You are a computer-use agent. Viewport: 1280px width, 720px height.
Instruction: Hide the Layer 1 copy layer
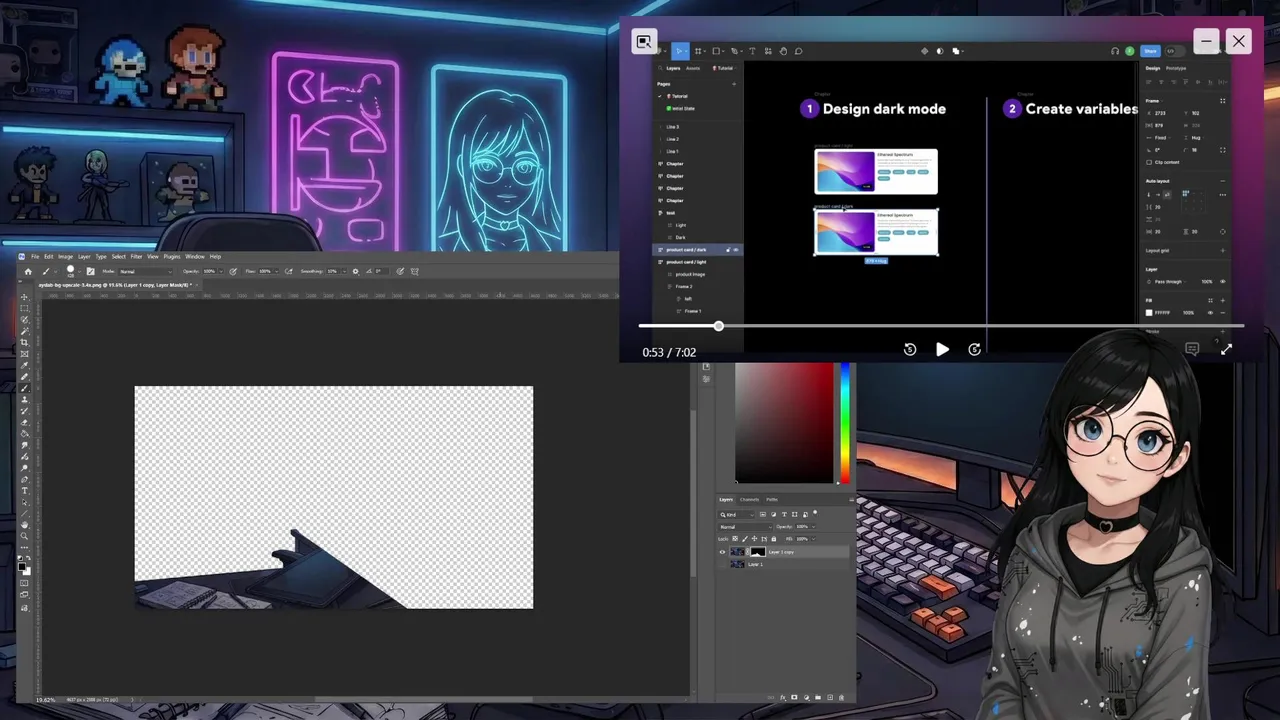coord(722,552)
